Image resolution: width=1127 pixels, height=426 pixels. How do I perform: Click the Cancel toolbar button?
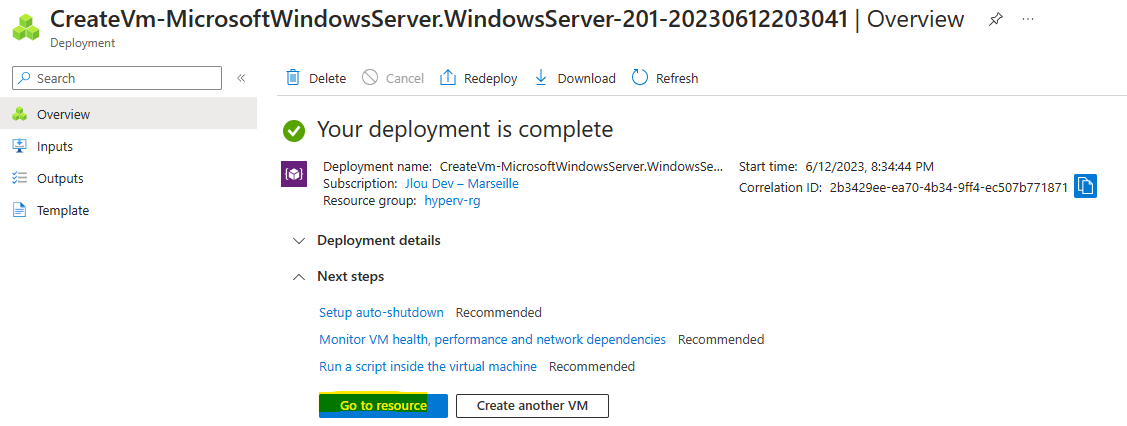point(392,78)
